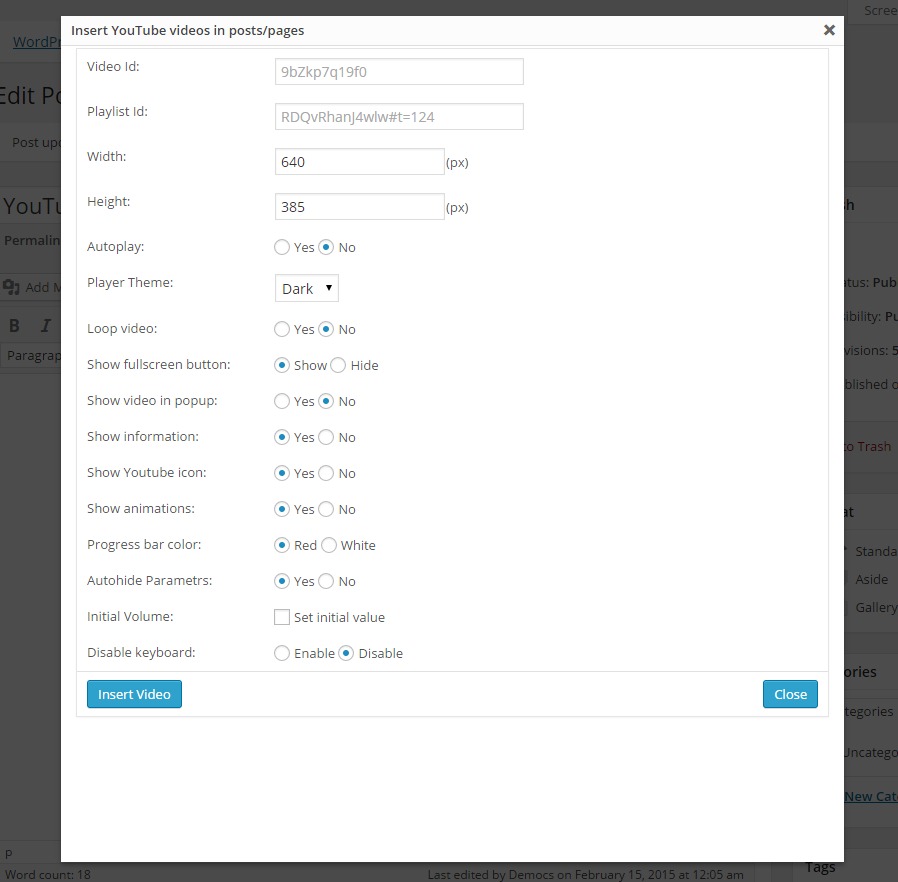Image resolution: width=898 pixels, height=882 pixels.
Task: Select Hide for fullscreen button
Action: coord(338,365)
